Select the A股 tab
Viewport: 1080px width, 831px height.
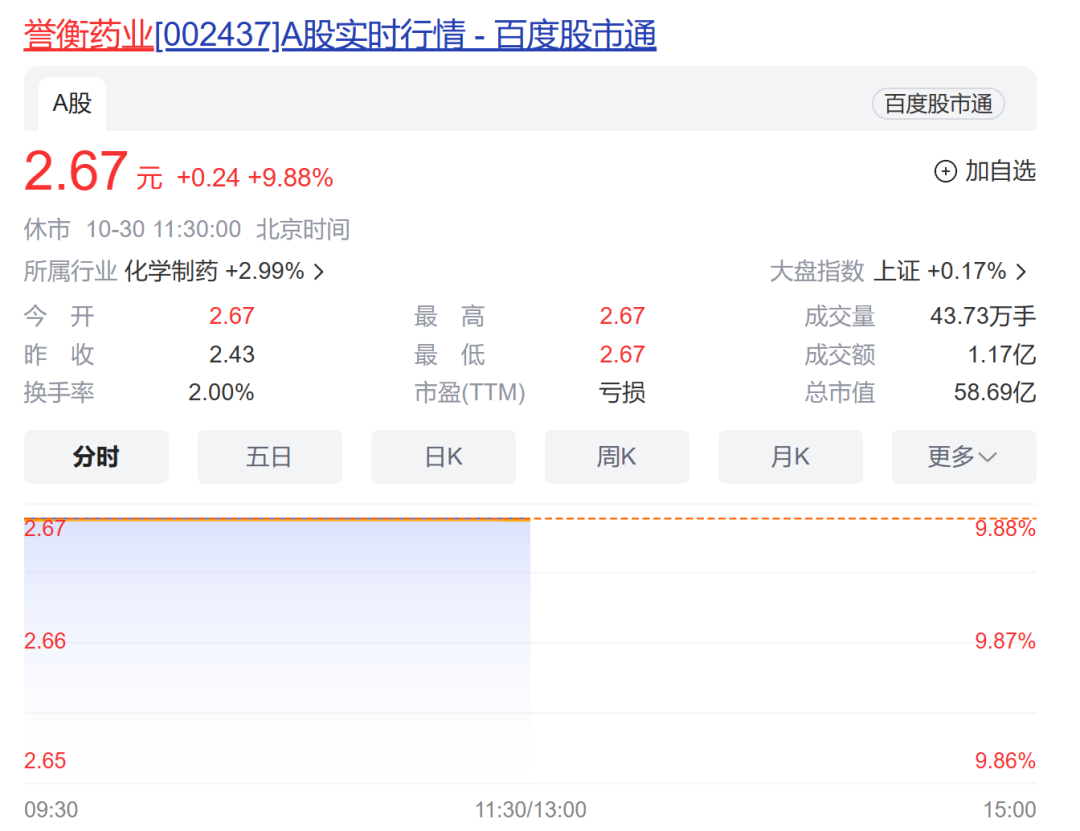[72, 104]
